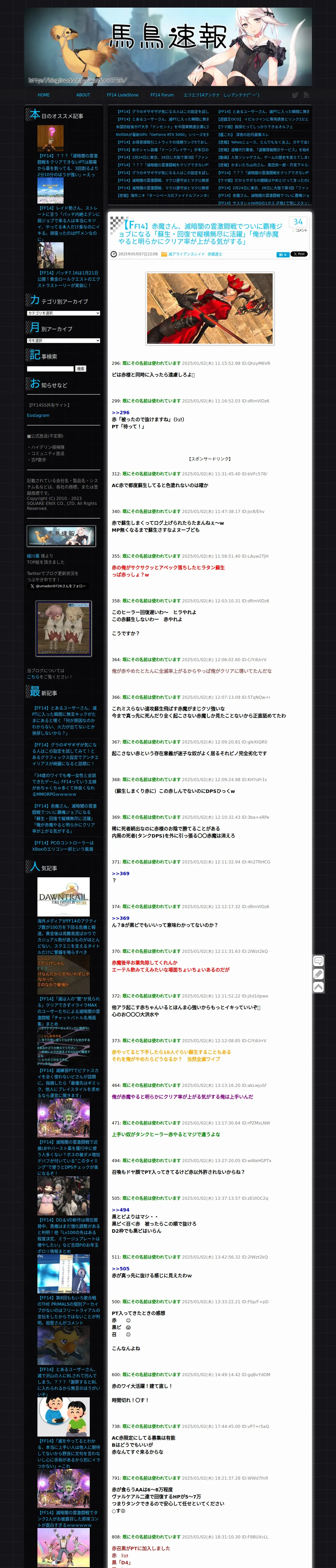Click the floating pencil write icon

point(318,974)
